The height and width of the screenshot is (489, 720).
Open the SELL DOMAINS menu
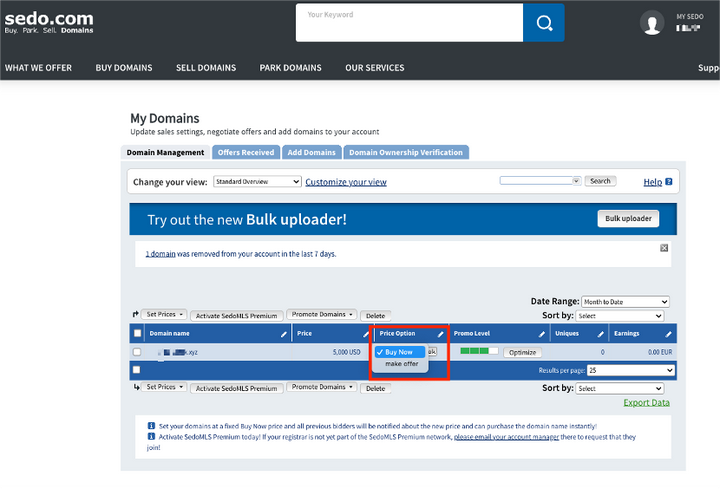coord(206,68)
